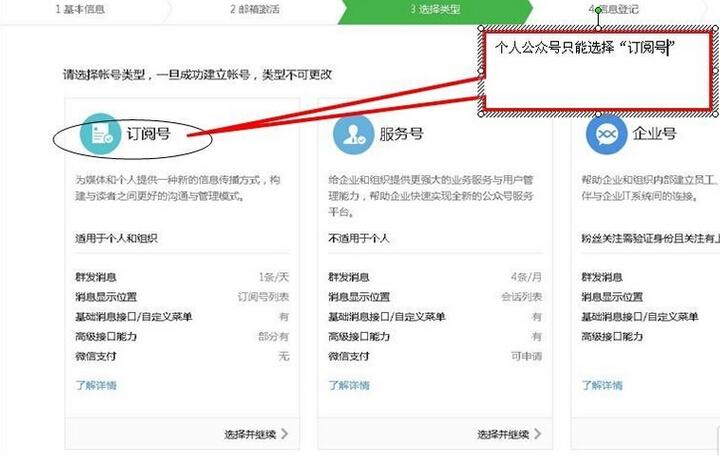Click the green rotation handle on text box

(x=598, y=10)
